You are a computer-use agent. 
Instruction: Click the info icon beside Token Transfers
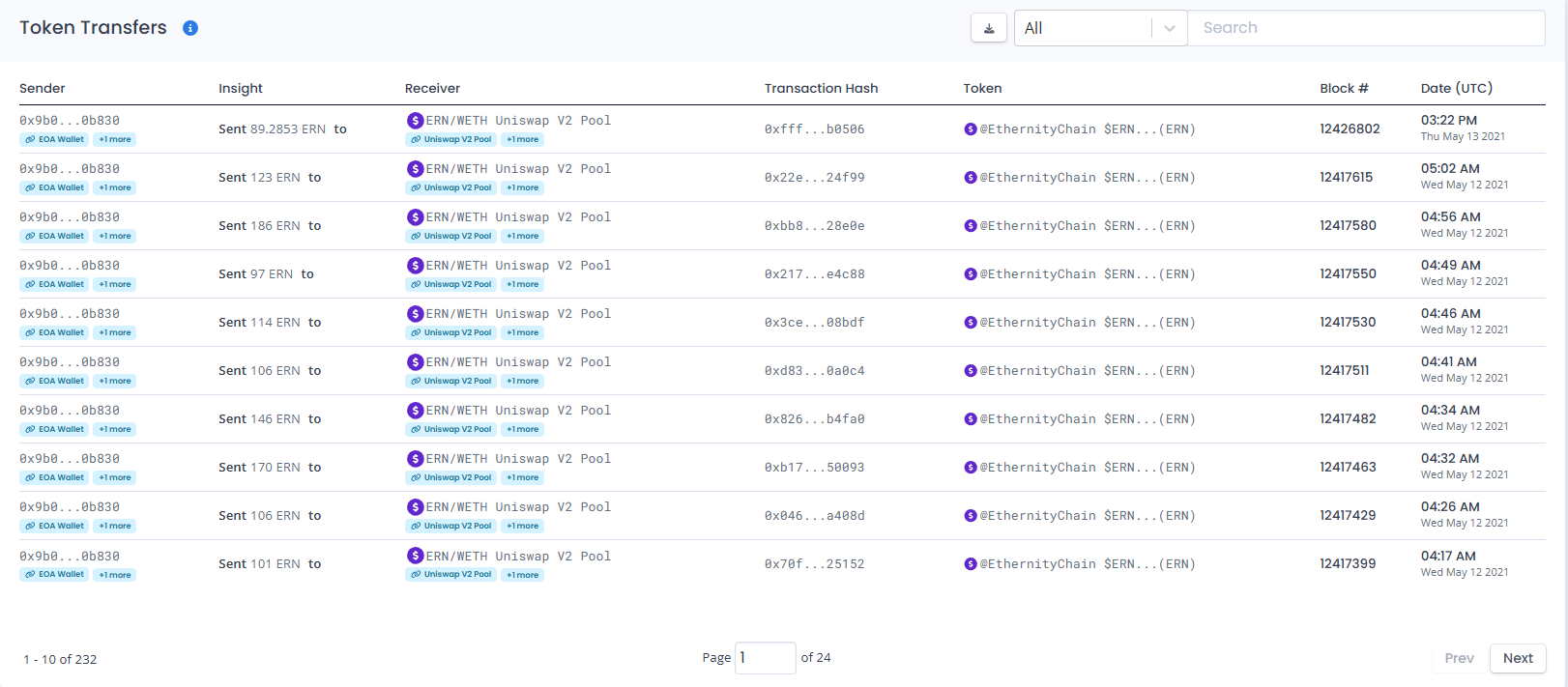(x=190, y=28)
